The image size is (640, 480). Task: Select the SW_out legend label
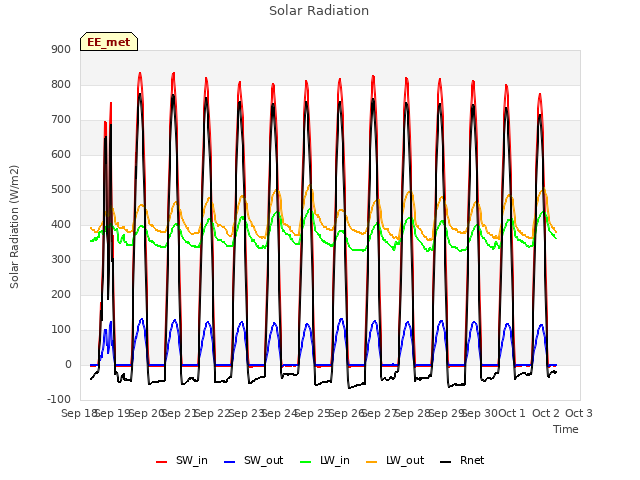pos(264,460)
